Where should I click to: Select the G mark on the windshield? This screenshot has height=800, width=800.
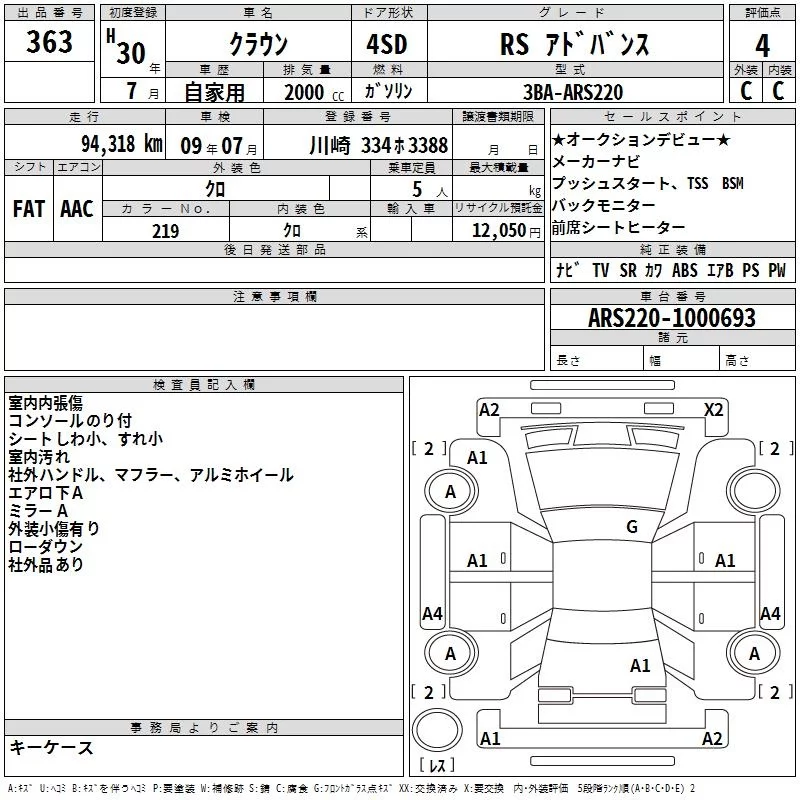pyautogui.click(x=631, y=527)
